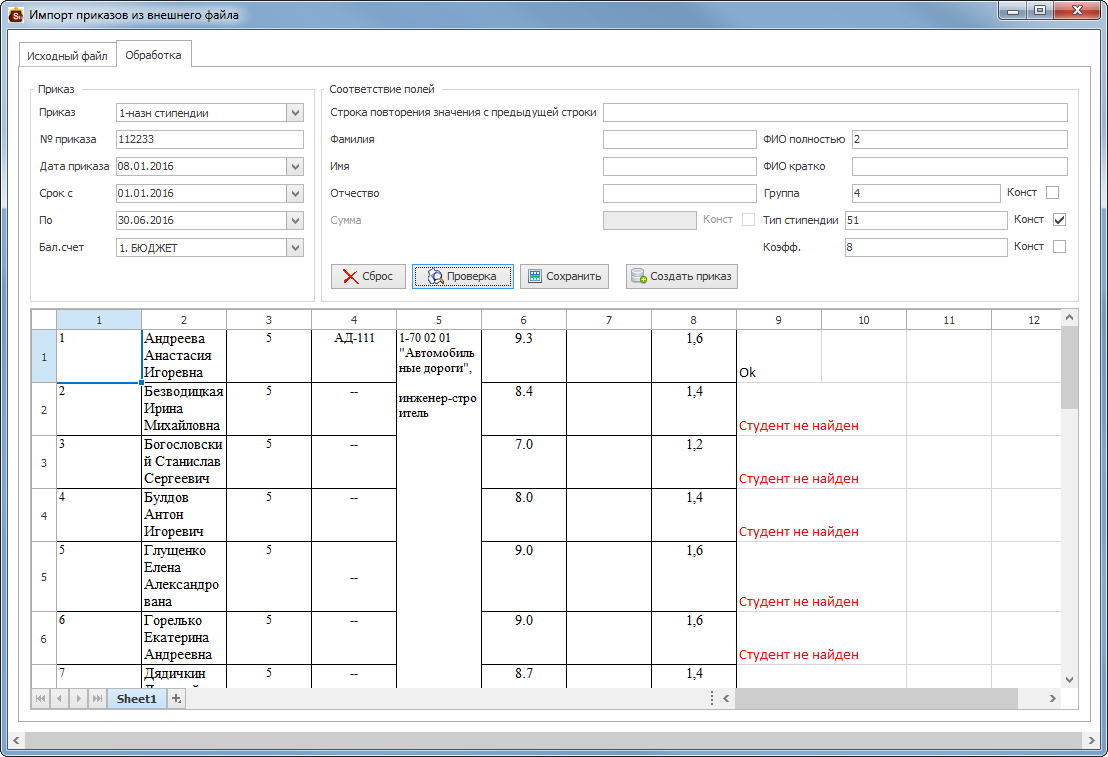The width and height of the screenshot is (1108, 757).
Task: Open the По date dropdown
Action: click(x=295, y=221)
